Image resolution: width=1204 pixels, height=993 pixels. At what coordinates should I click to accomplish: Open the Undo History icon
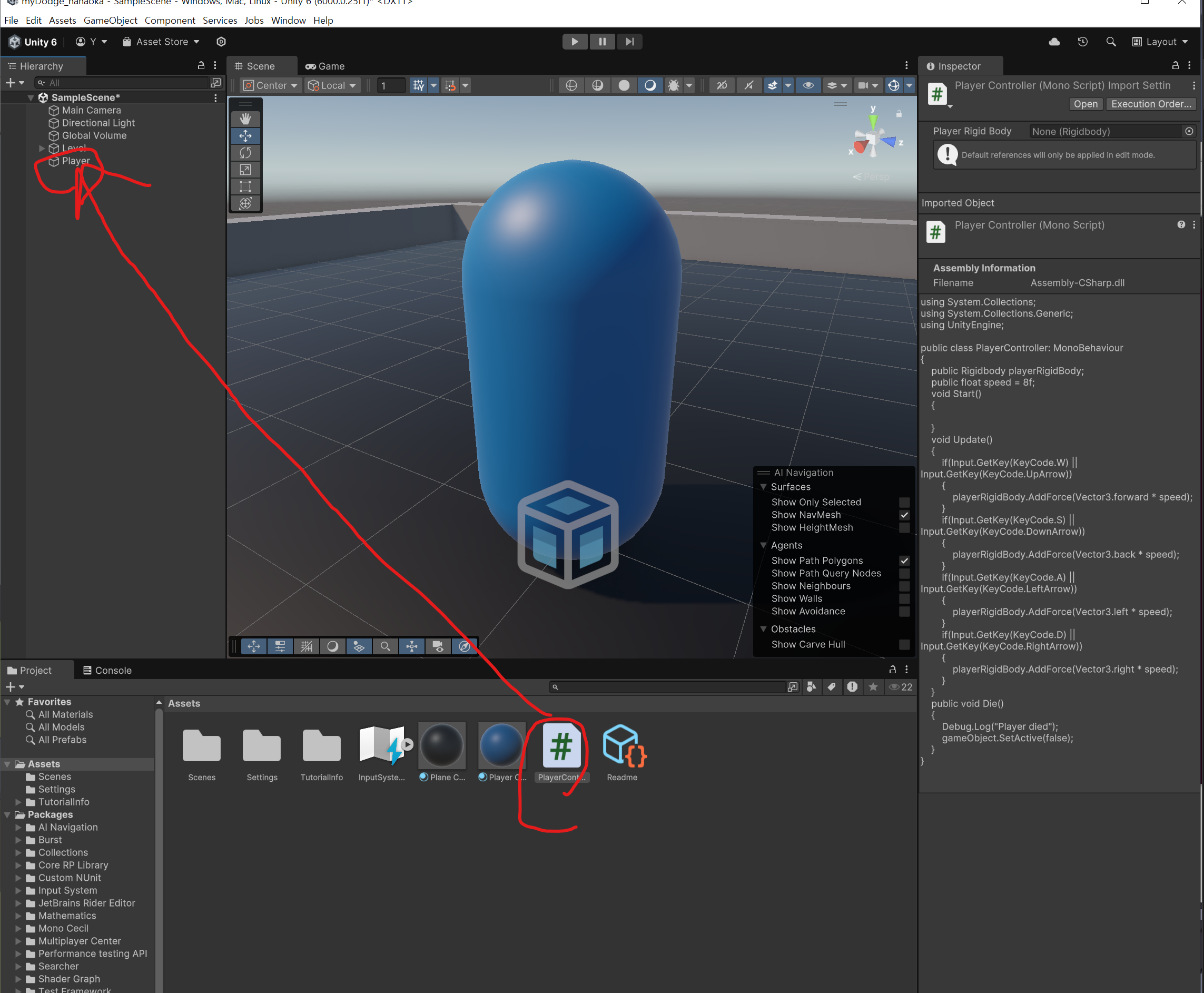pyautogui.click(x=1082, y=42)
